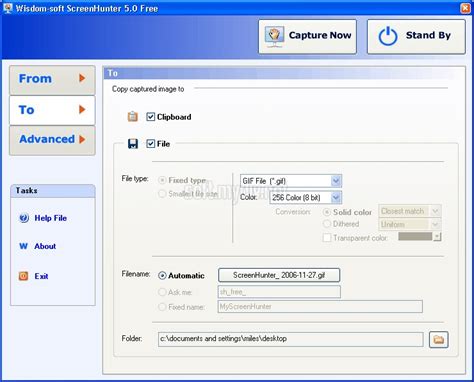This screenshot has width=474, height=382.
Task: Close the ScreenHunter window
Action: tap(465, 8)
